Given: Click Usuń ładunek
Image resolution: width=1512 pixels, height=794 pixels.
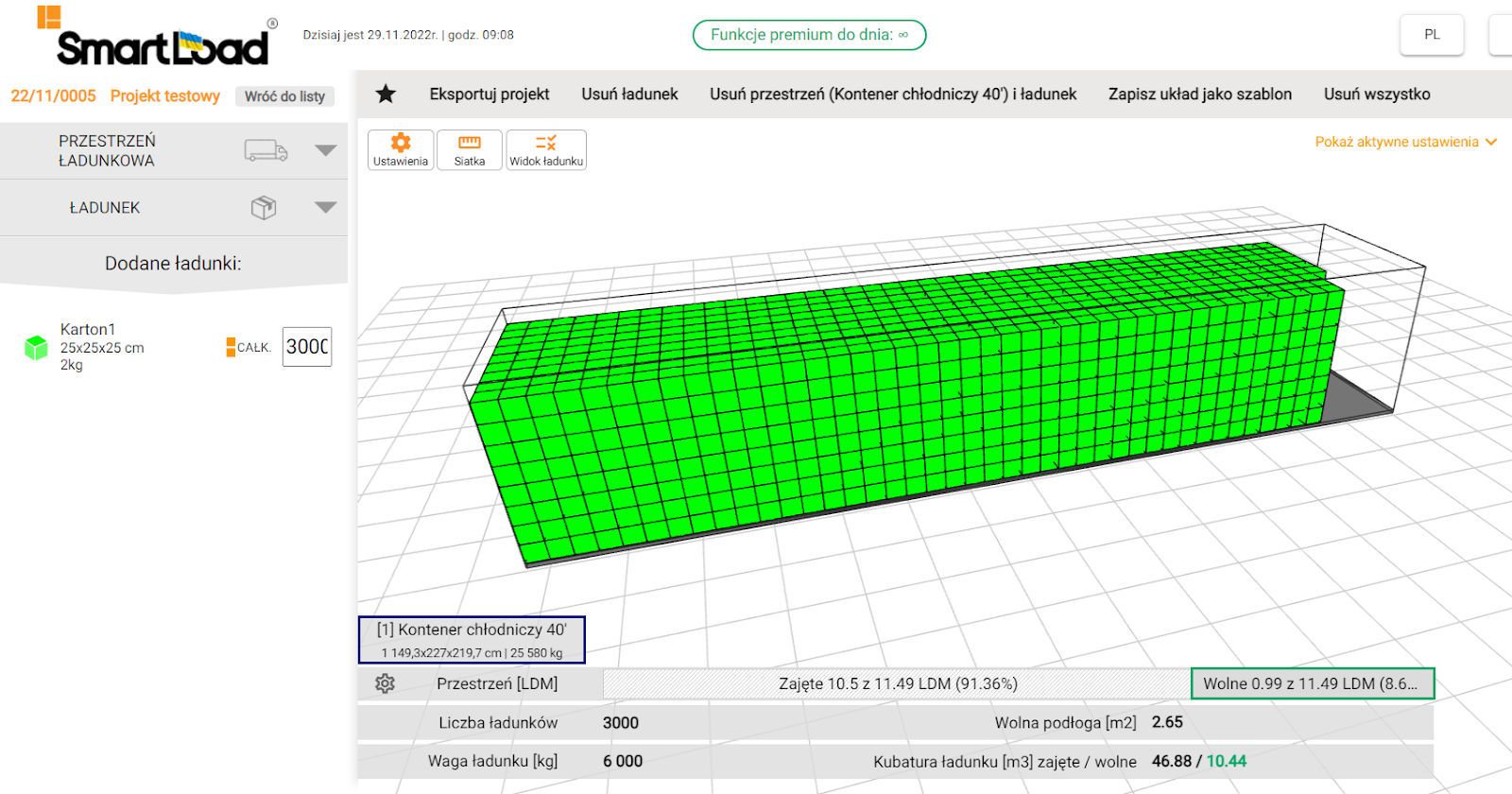Looking at the screenshot, I should point(630,94).
